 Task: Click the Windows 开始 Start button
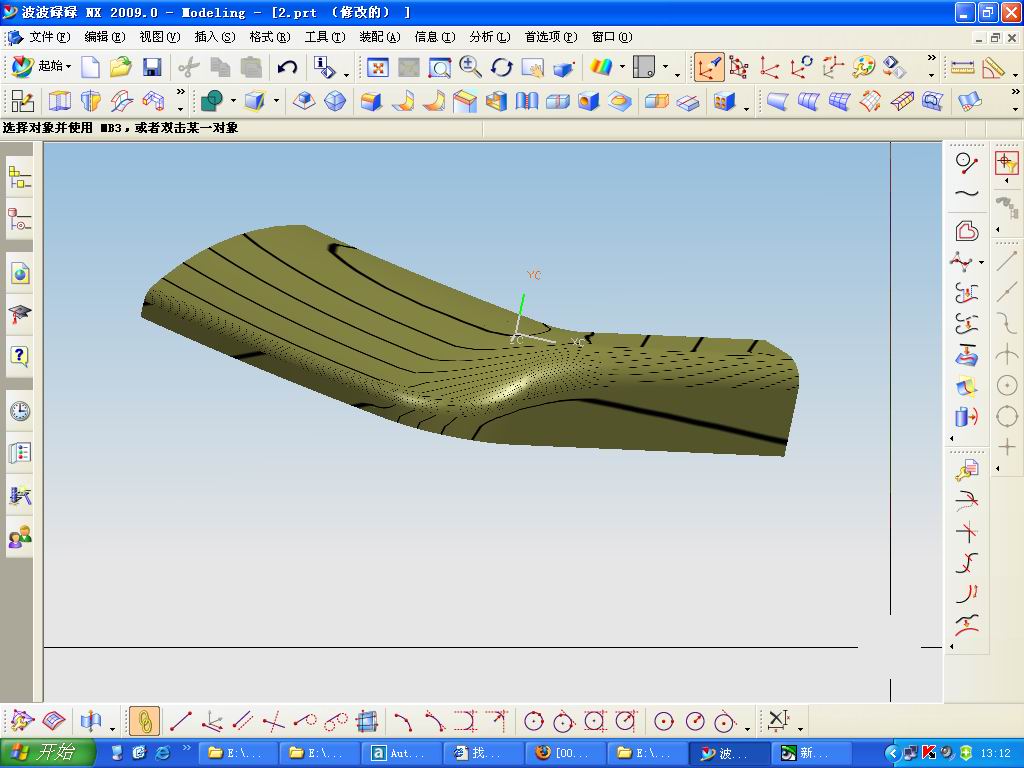[x=48, y=753]
